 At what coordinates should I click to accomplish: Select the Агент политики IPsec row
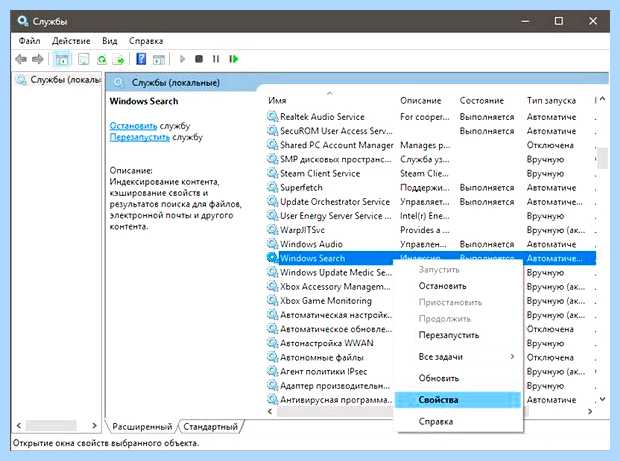click(330, 371)
